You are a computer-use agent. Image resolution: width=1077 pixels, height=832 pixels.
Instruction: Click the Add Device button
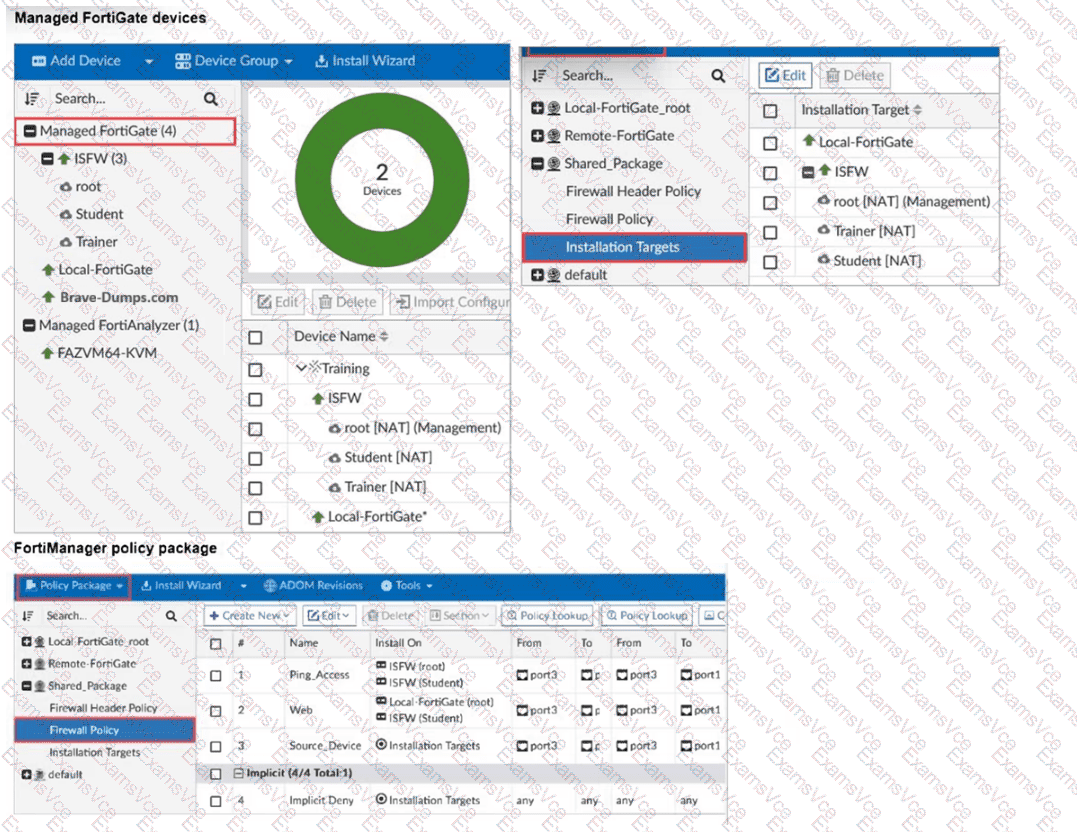[77, 61]
